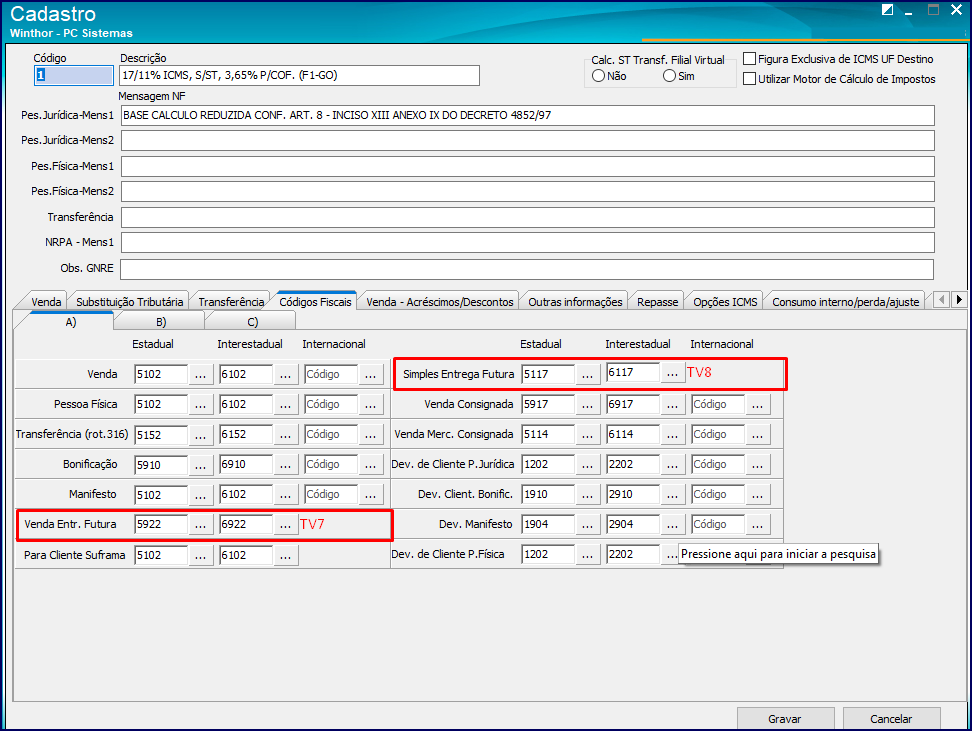Open search for Dev. de Cliente P.Física 1202

click(587, 554)
